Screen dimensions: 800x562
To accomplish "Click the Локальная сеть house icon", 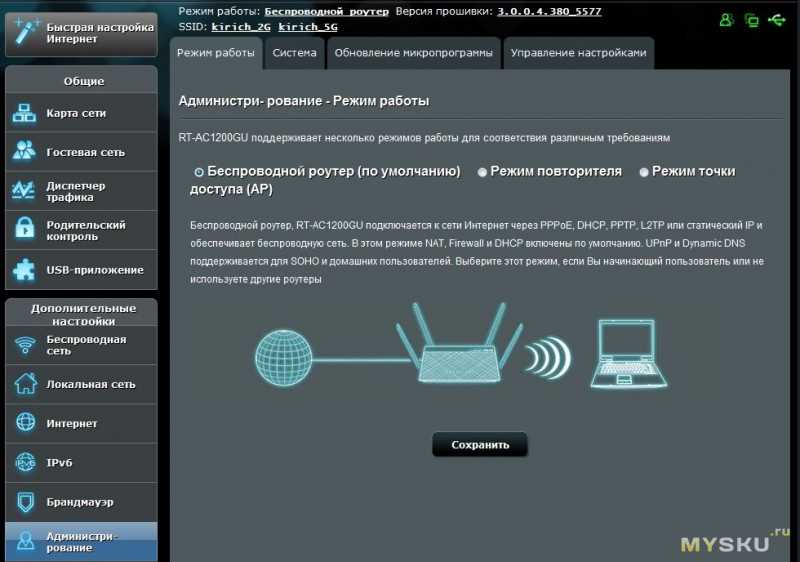I will 25,384.
